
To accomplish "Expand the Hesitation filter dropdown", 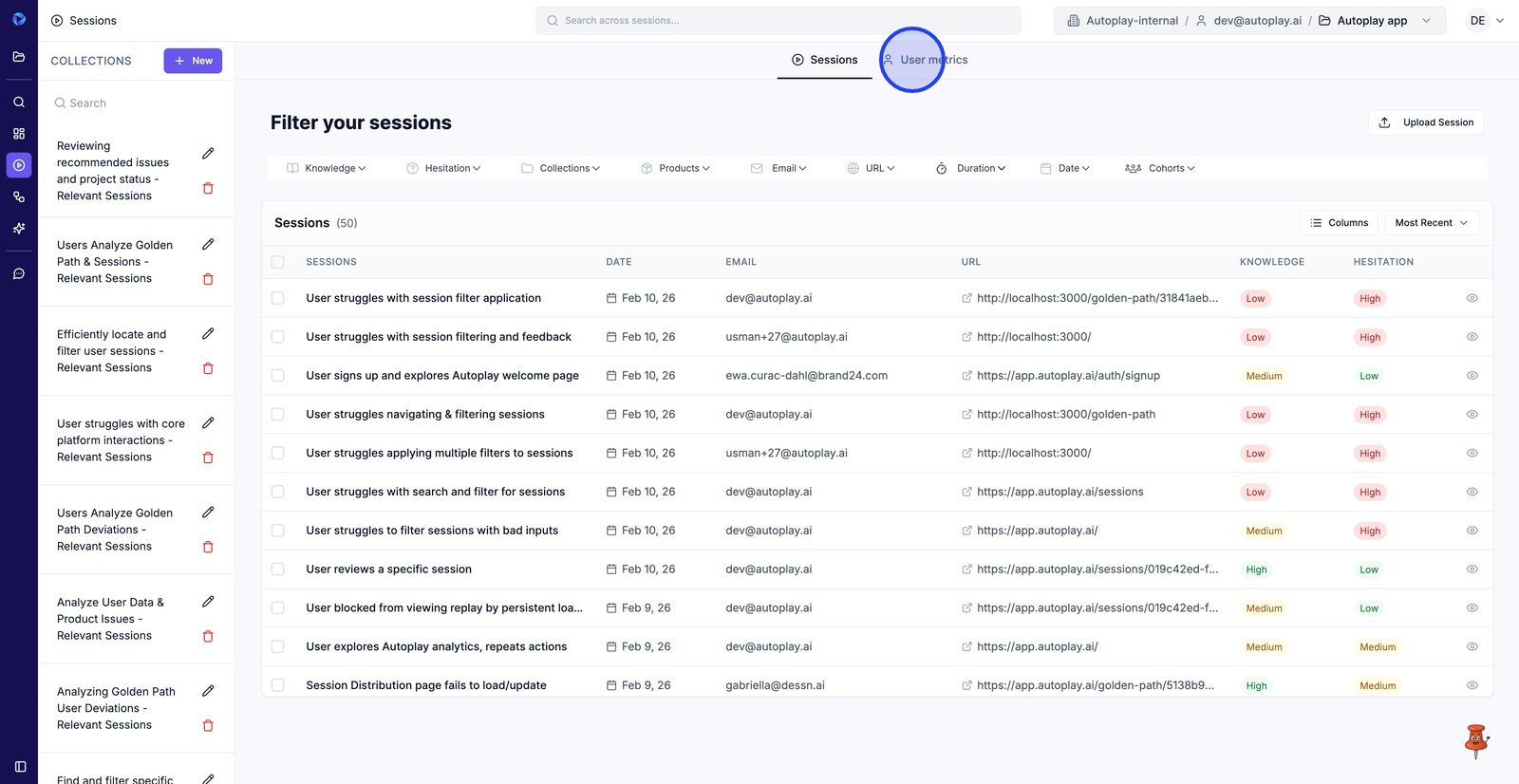I will coord(444,168).
